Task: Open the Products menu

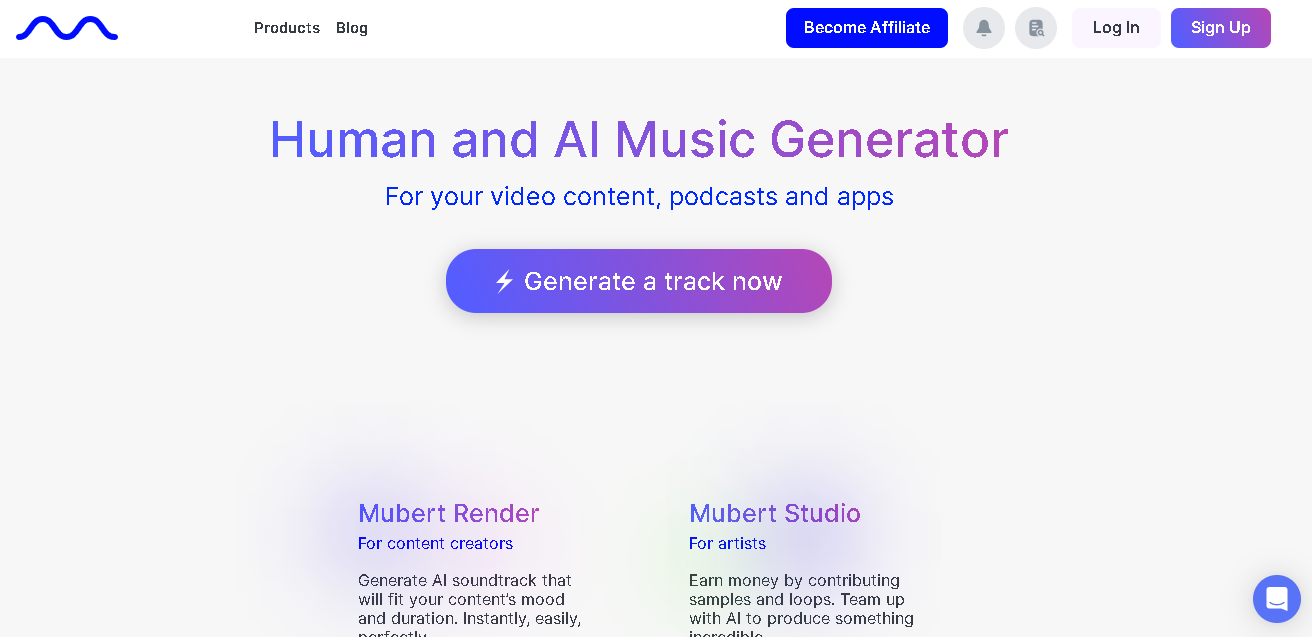Action: coord(287,28)
